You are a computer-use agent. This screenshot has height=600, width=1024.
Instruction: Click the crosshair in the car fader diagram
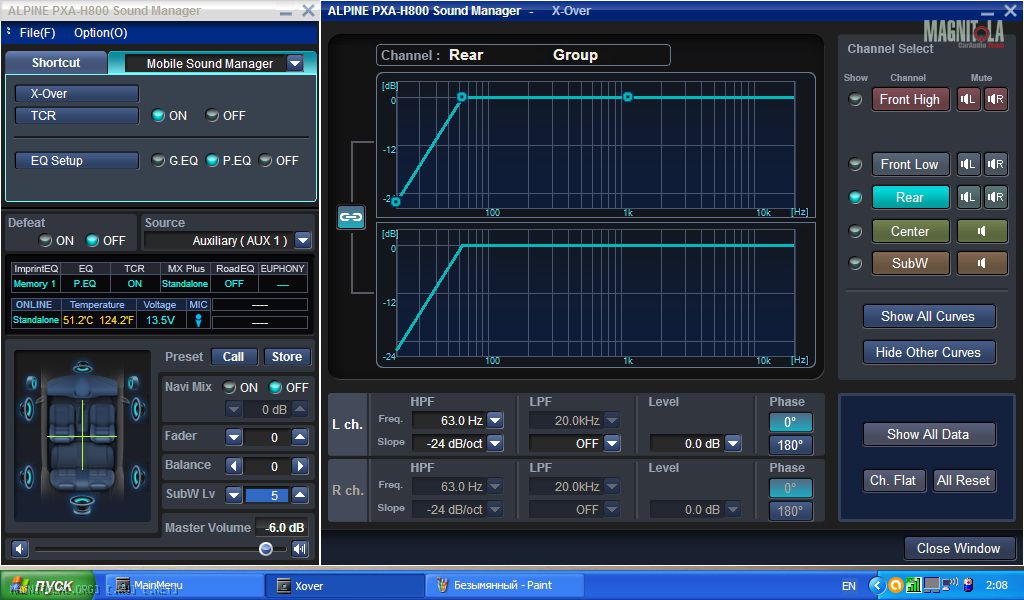click(82, 435)
